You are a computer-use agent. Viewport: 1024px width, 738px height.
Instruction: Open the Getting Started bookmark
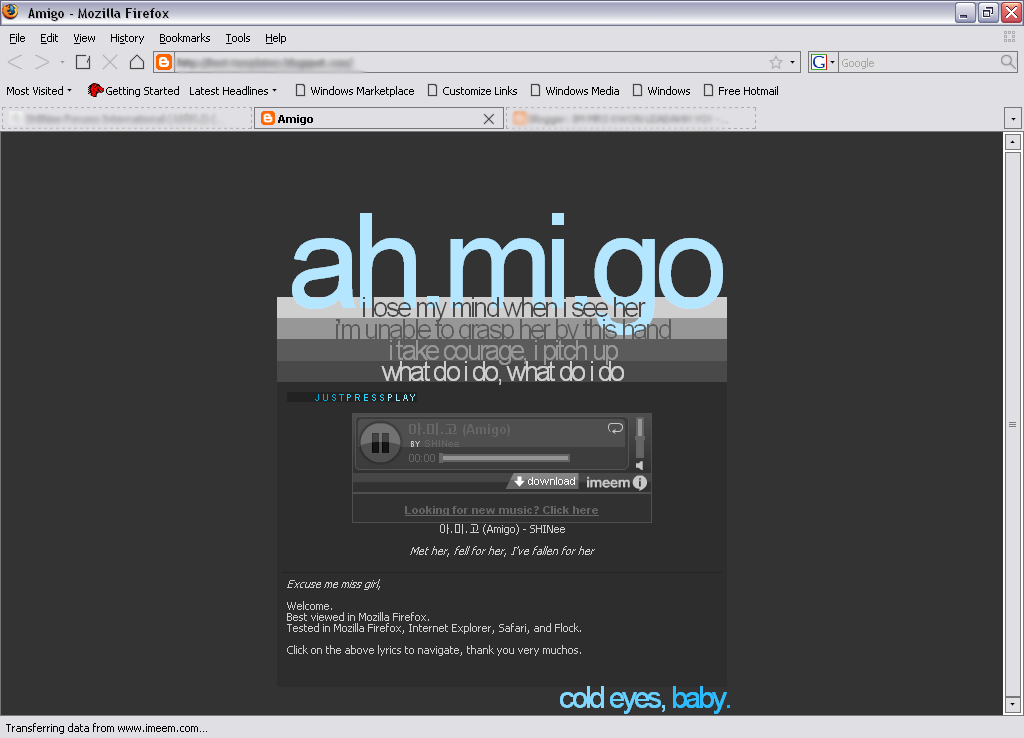coord(134,91)
